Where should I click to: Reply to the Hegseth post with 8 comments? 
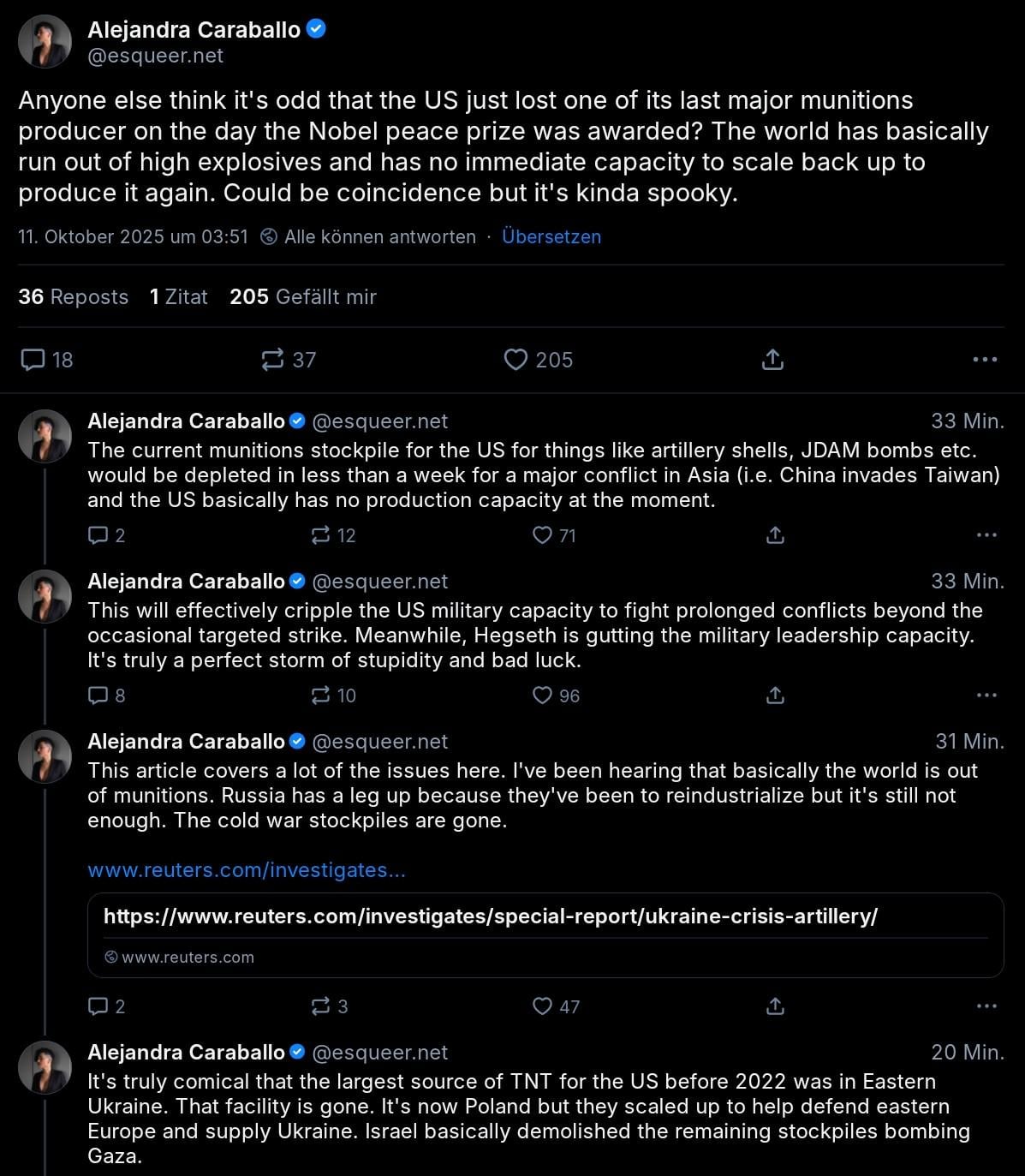(x=98, y=695)
